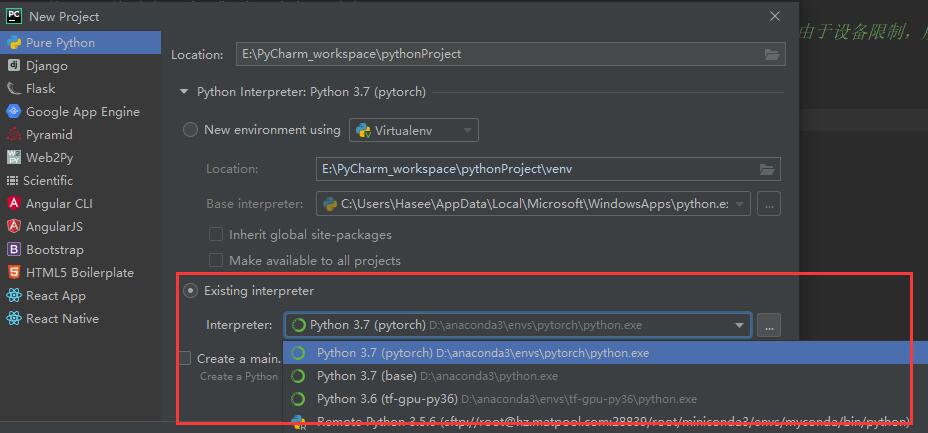Click the selected Python 3.7 (pytorch) combo box

click(x=518, y=325)
